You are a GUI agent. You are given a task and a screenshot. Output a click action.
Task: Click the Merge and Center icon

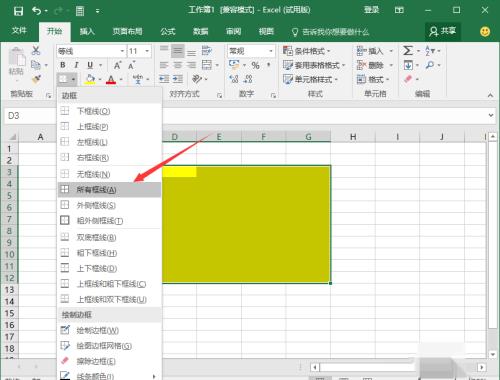coord(207,65)
